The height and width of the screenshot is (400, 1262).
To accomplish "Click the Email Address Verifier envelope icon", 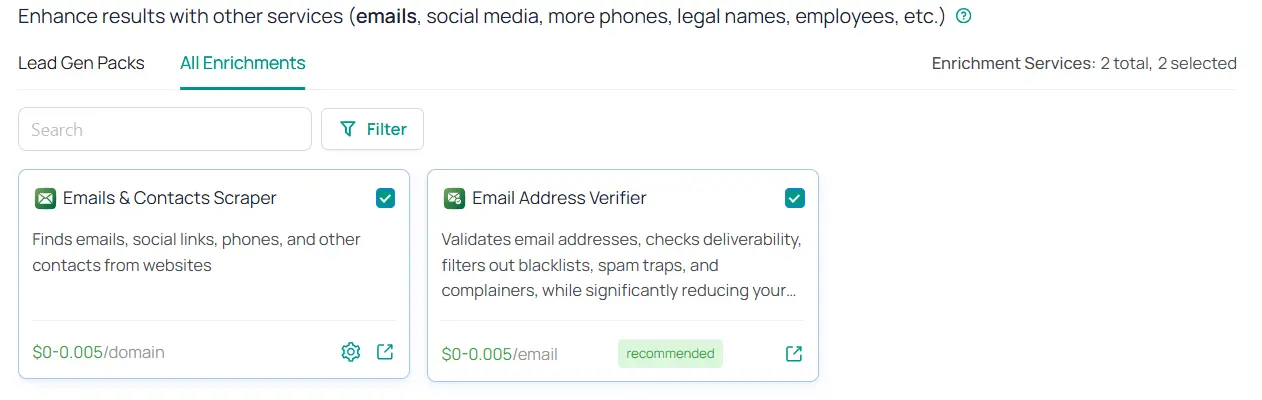I will [454, 198].
